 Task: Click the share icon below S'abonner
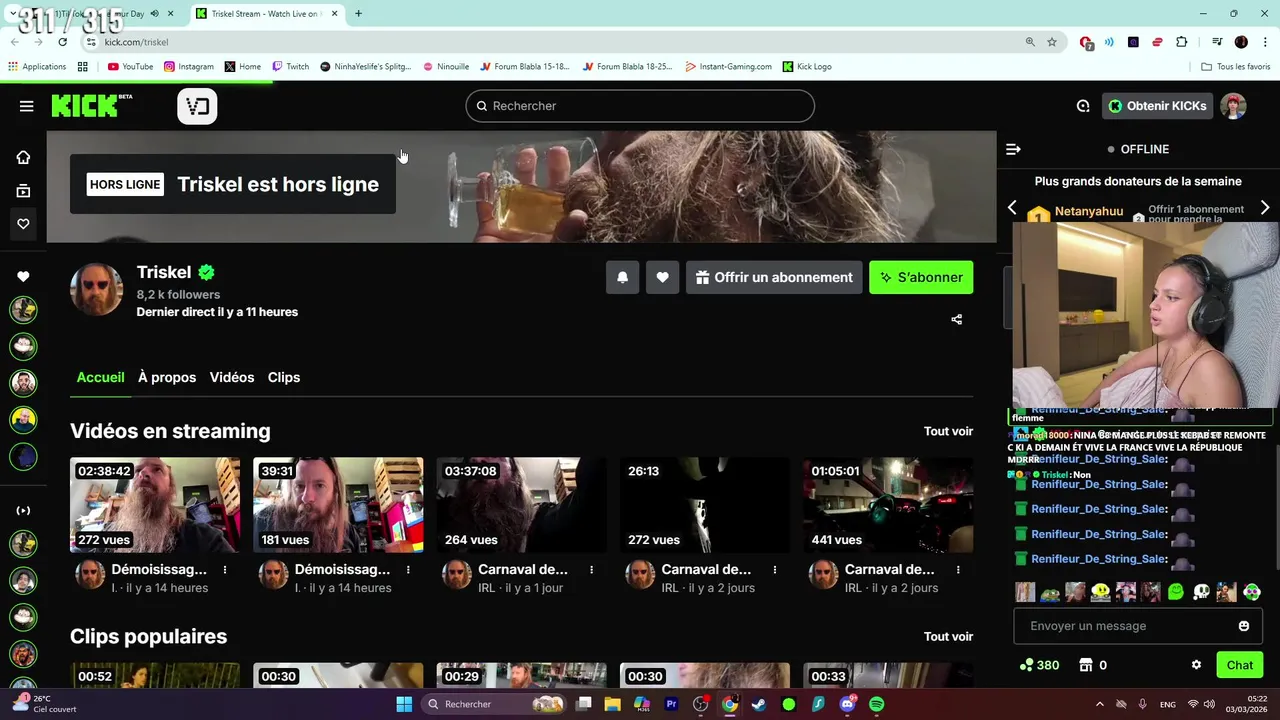pos(956,320)
